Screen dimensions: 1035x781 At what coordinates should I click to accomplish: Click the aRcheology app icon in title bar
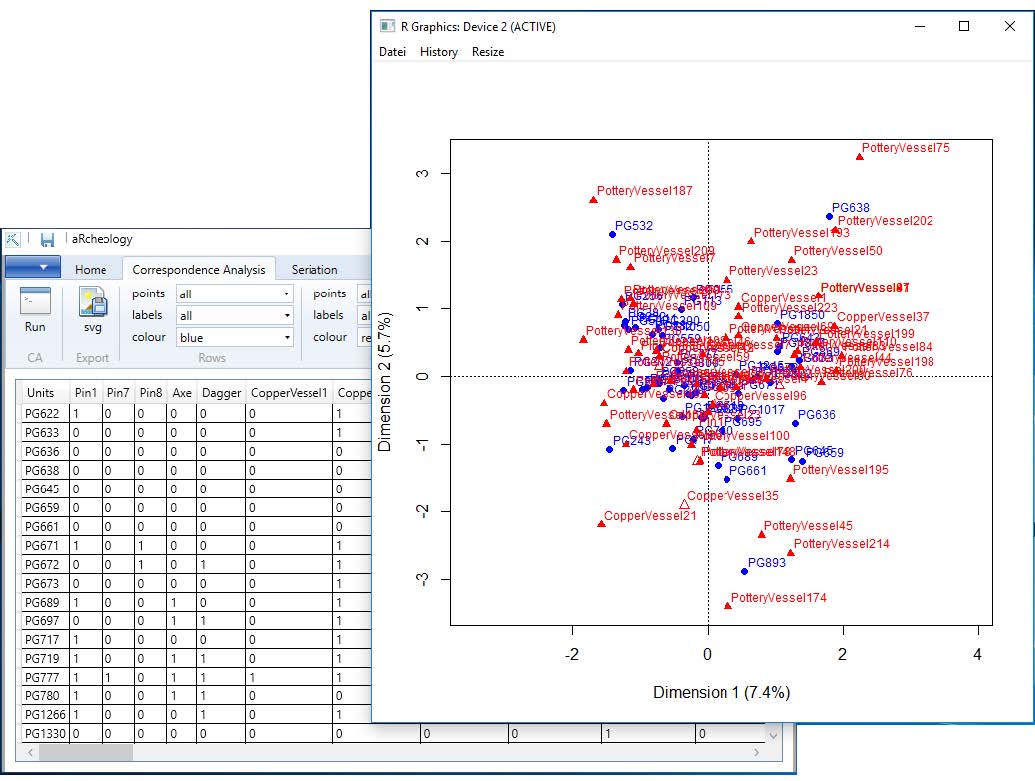coord(13,240)
